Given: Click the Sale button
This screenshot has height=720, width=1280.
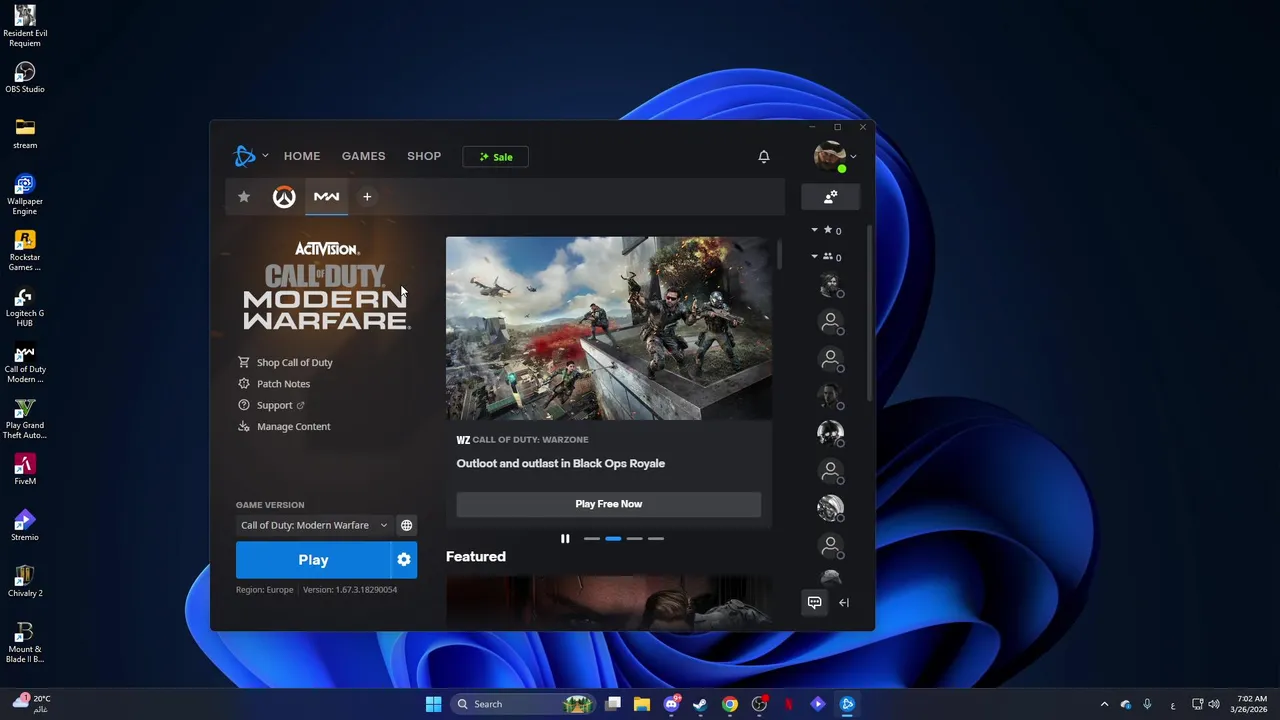Looking at the screenshot, I should [x=495, y=157].
